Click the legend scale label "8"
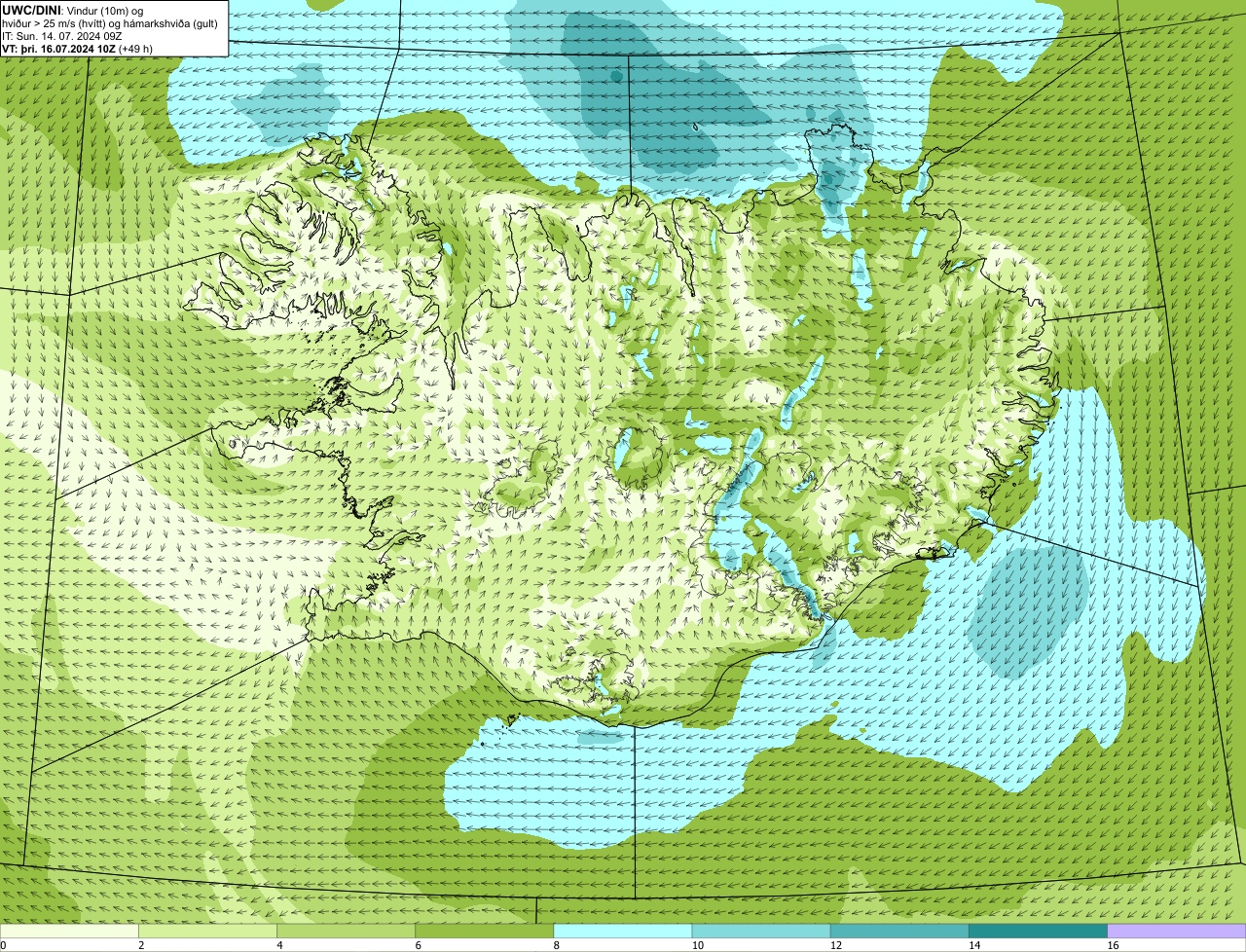1246x952 pixels. 556,945
